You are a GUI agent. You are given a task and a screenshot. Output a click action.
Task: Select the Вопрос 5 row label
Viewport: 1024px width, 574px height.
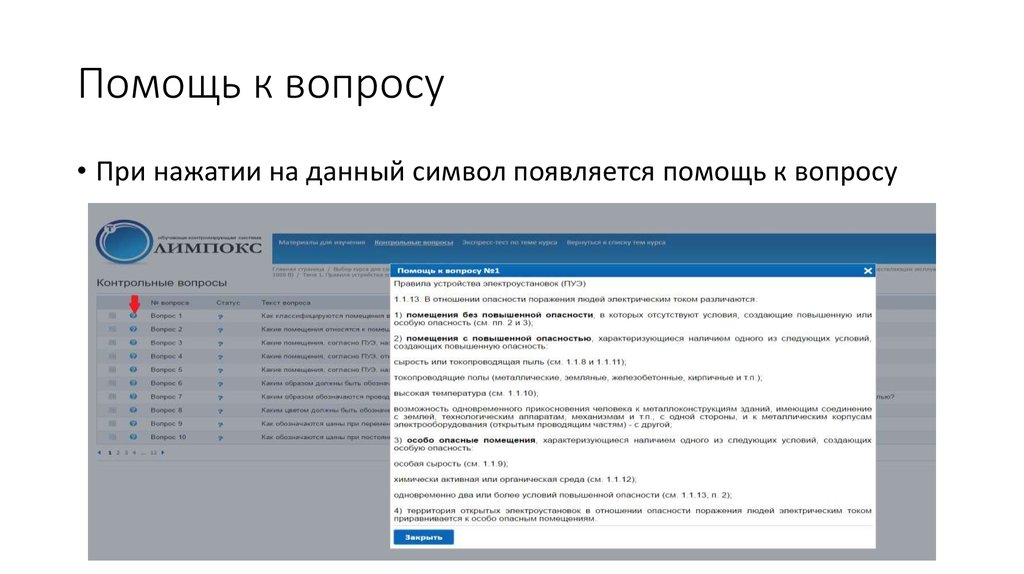167,370
